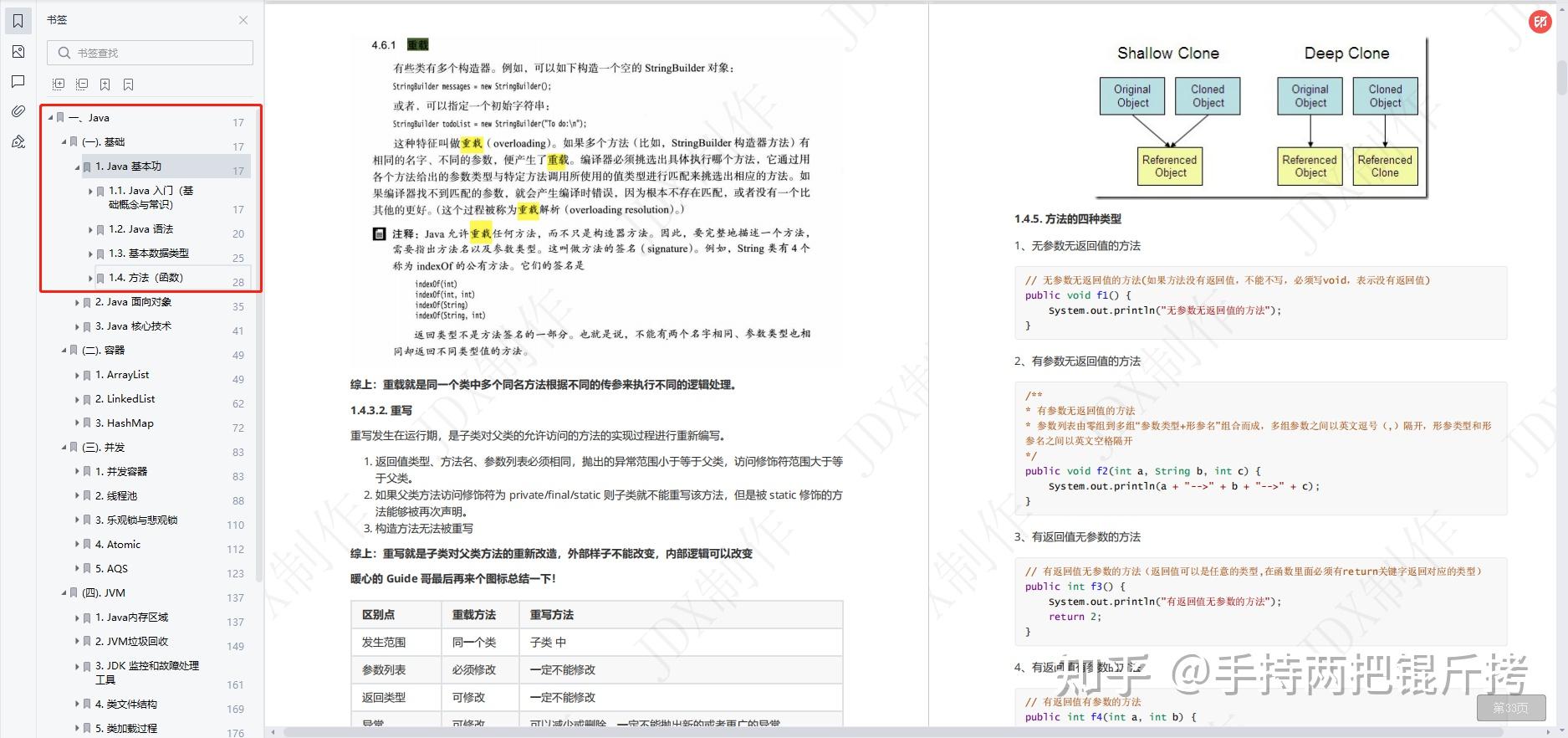Collapse the (一). 基础 node

pyautogui.click(x=64, y=142)
